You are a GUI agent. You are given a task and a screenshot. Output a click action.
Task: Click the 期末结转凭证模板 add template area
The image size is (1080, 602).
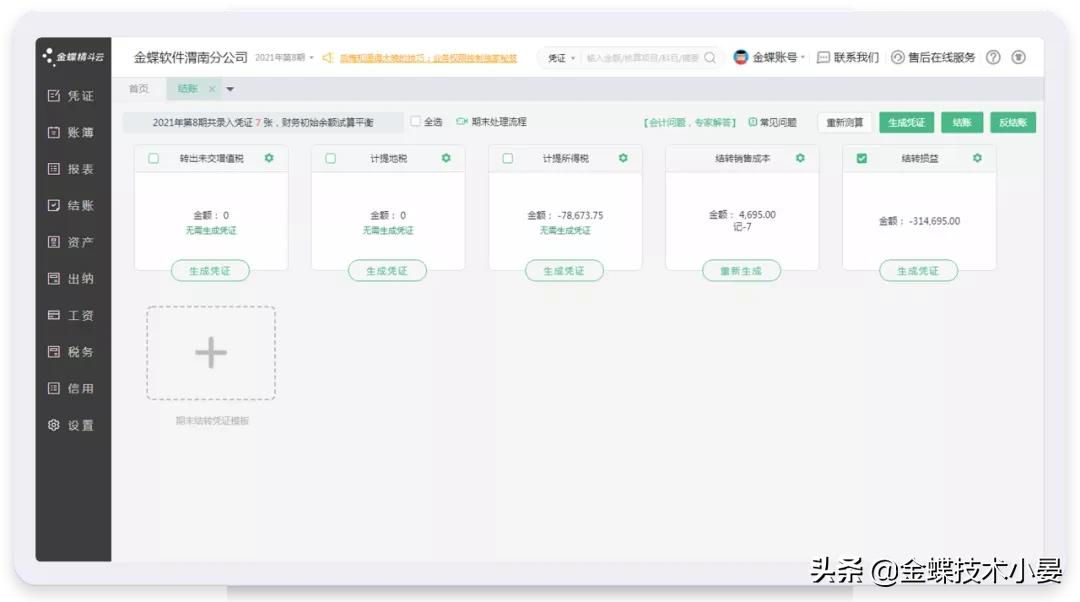[x=210, y=352]
